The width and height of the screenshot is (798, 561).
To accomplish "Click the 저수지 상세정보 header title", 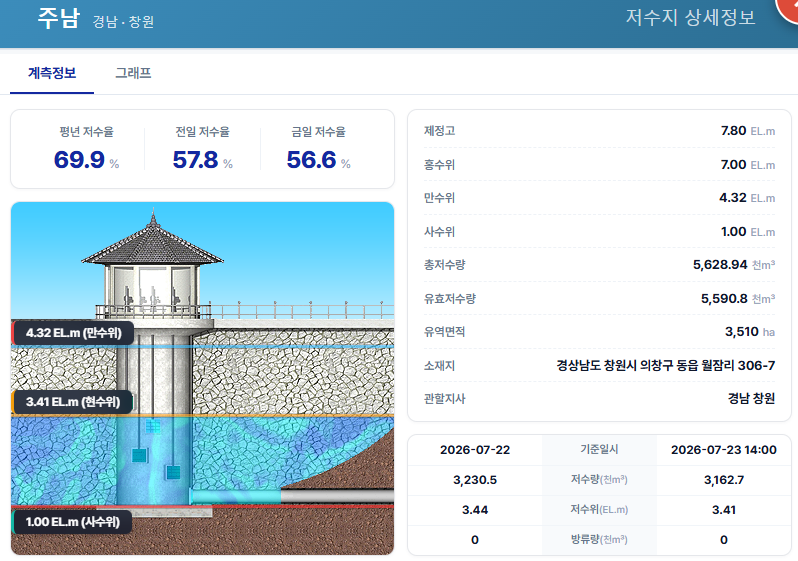I will tap(690, 17).
